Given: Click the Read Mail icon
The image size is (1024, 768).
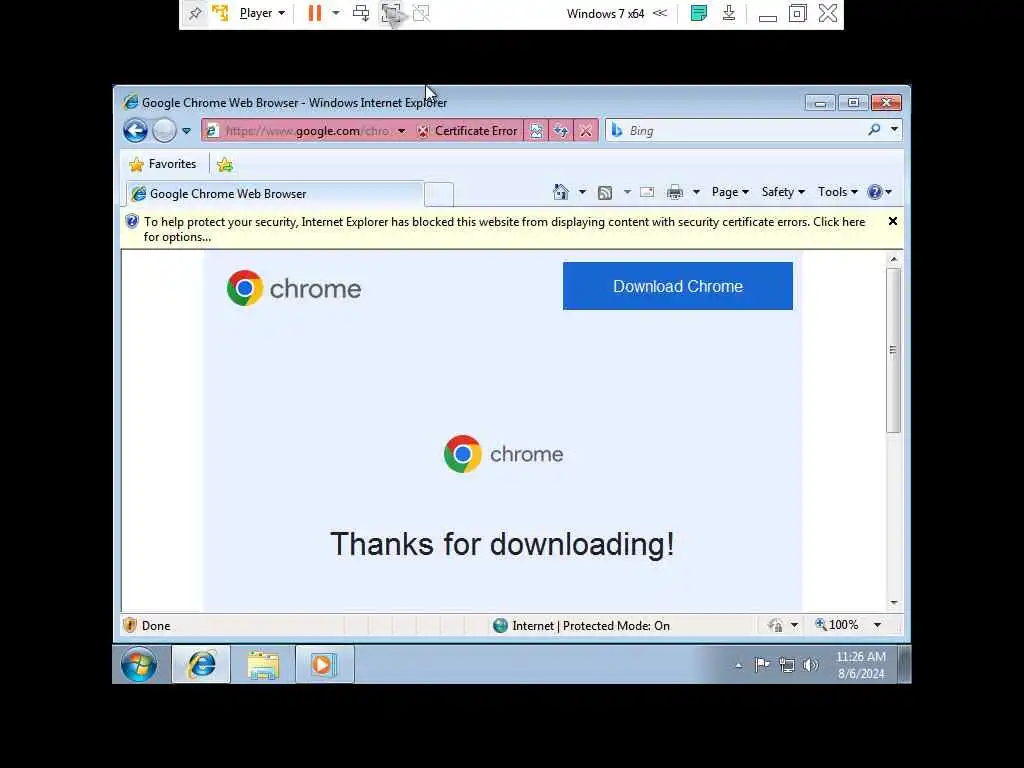Looking at the screenshot, I should (647, 192).
